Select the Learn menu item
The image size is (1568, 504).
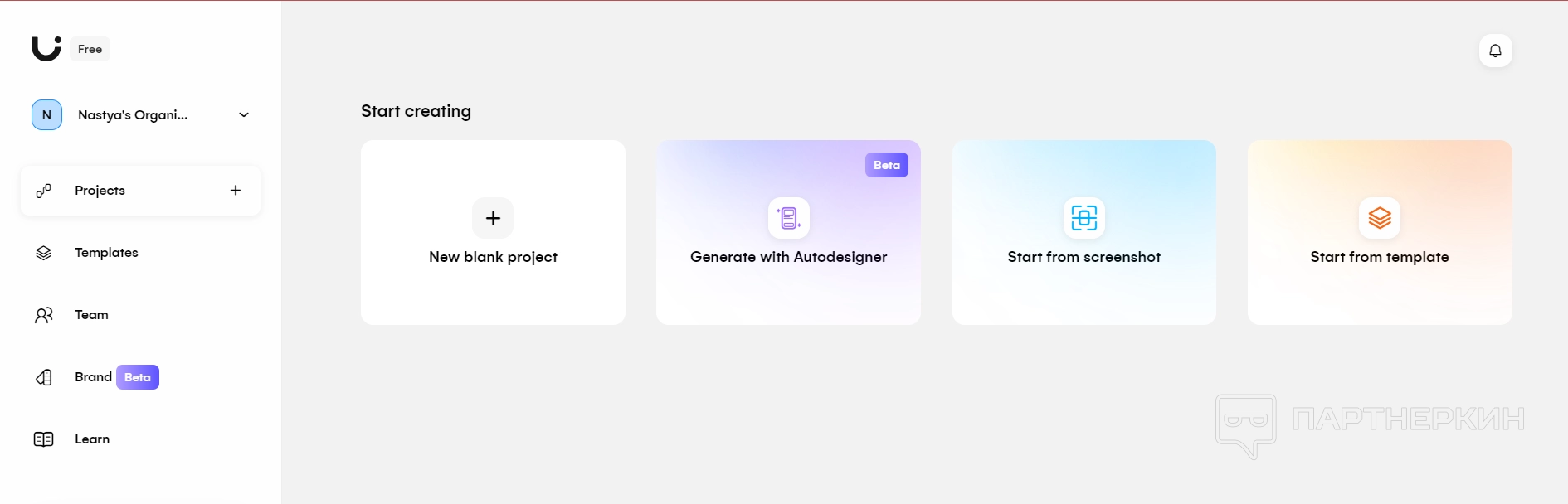[92, 439]
